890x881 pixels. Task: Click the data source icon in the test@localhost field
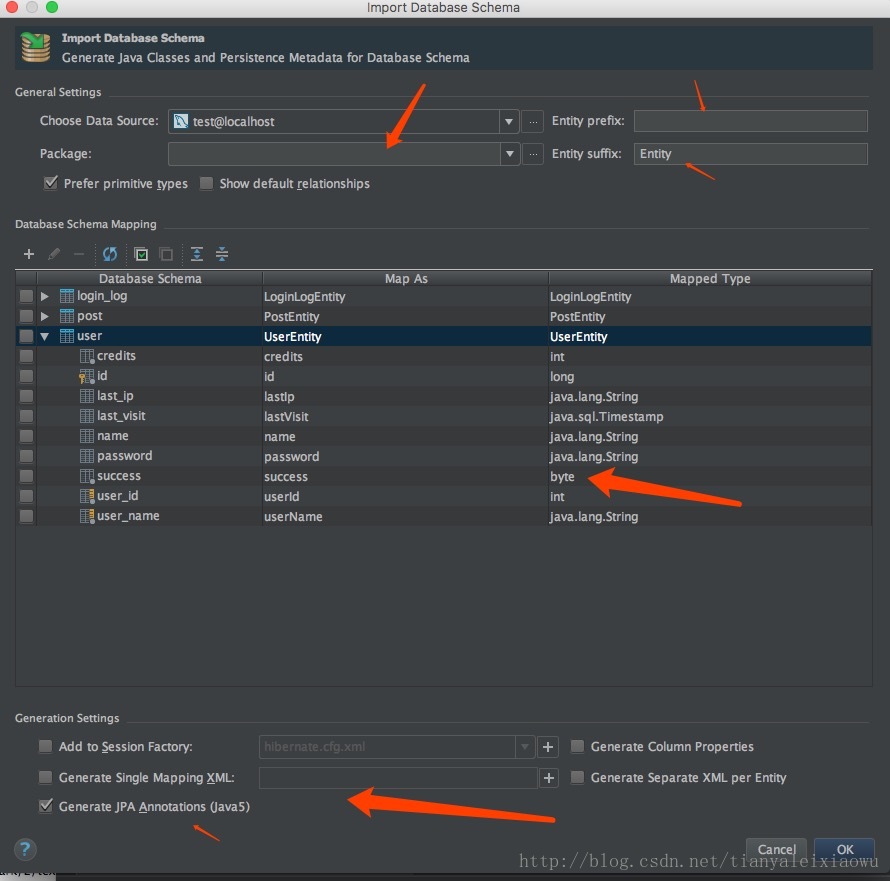(x=180, y=121)
